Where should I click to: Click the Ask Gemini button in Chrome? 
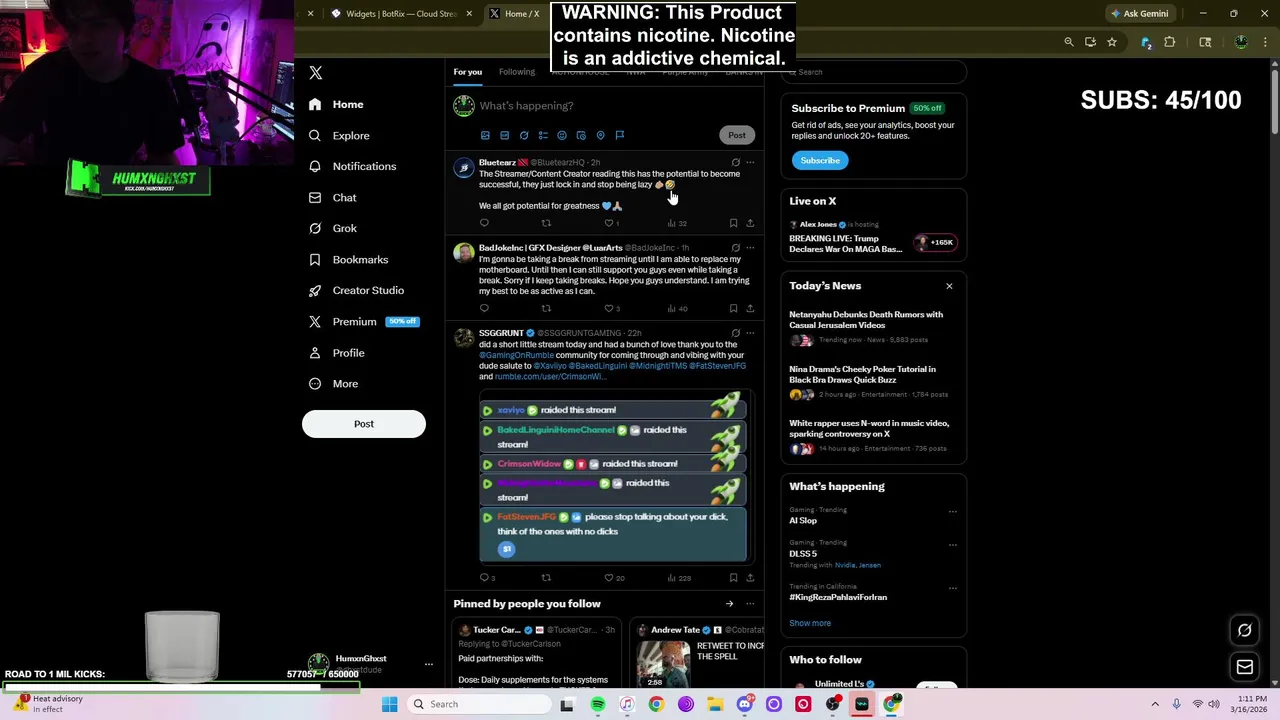tap(1139, 13)
